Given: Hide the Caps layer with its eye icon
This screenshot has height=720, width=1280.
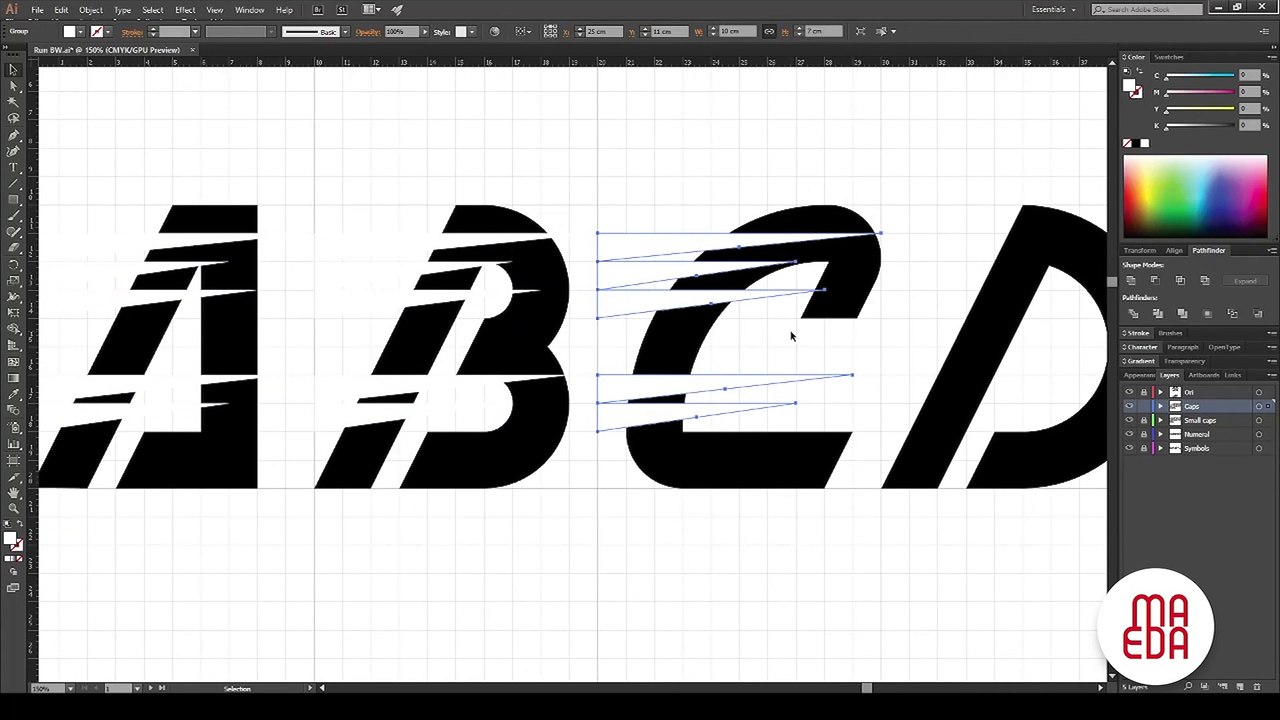Looking at the screenshot, I should click(x=1129, y=406).
